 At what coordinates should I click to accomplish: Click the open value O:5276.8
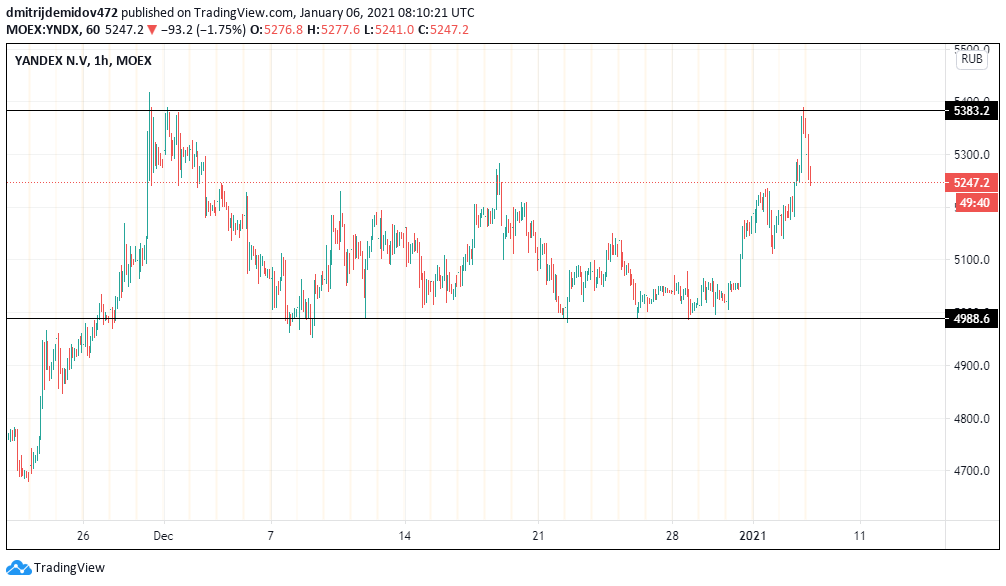(x=276, y=30)
